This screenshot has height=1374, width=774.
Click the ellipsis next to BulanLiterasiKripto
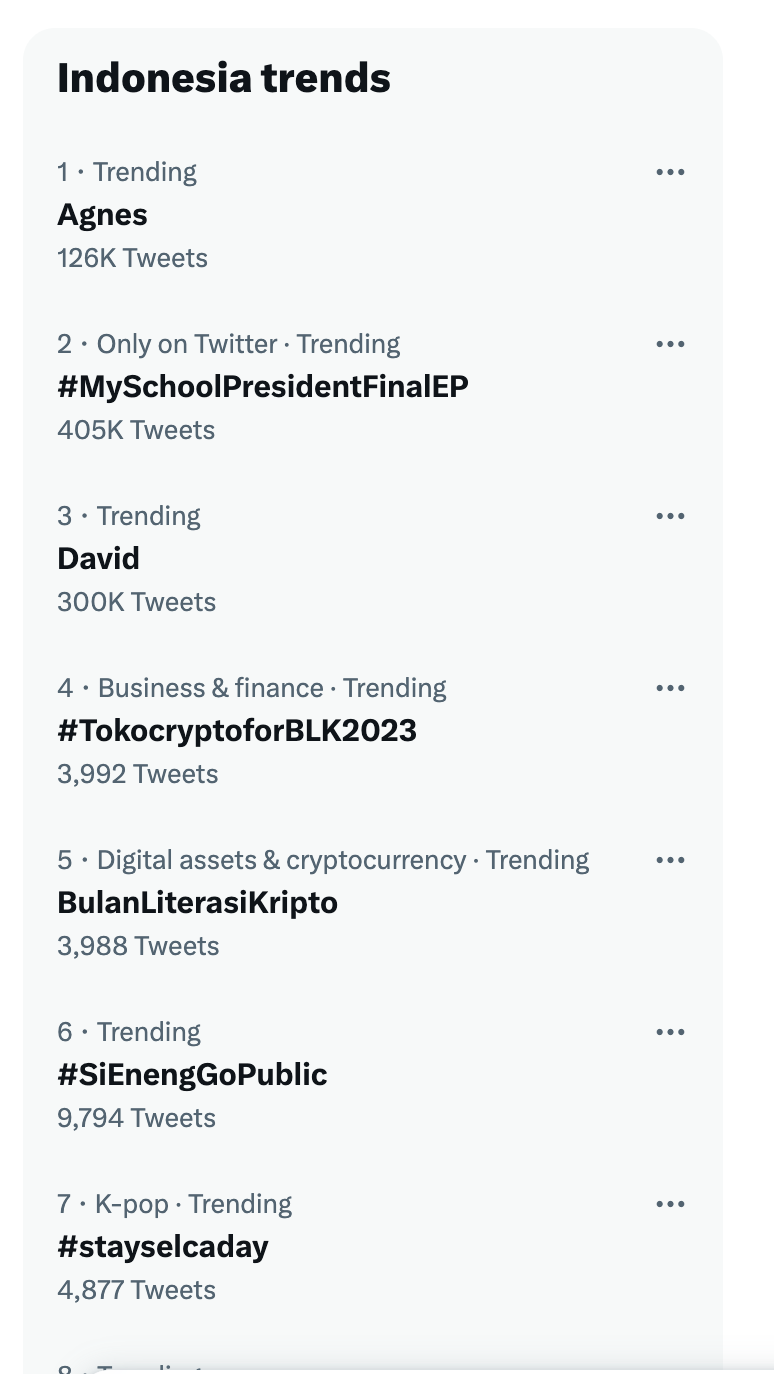click(670, 860)
